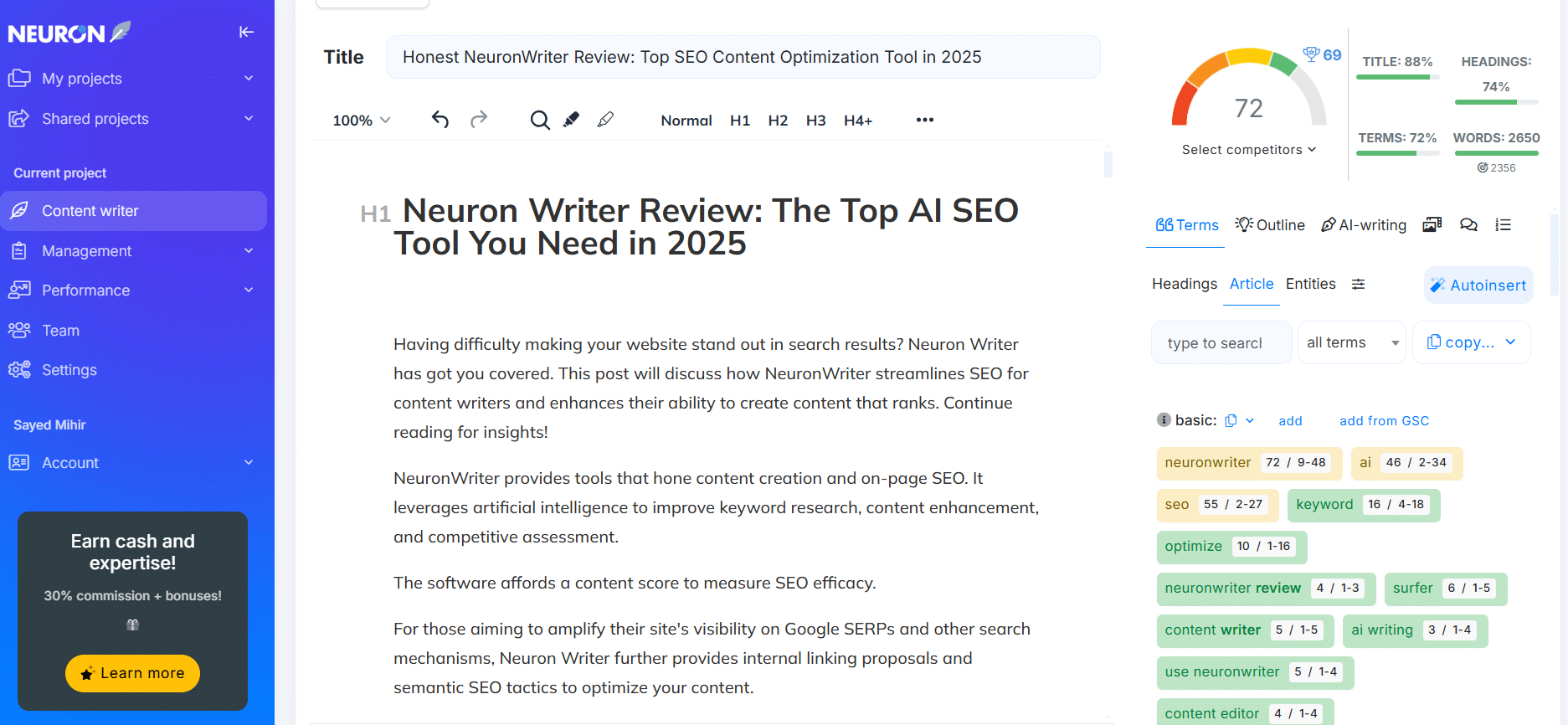The image size is (1568, 725).
Task: Redo the last edit
Action: (x=479, y=120)
